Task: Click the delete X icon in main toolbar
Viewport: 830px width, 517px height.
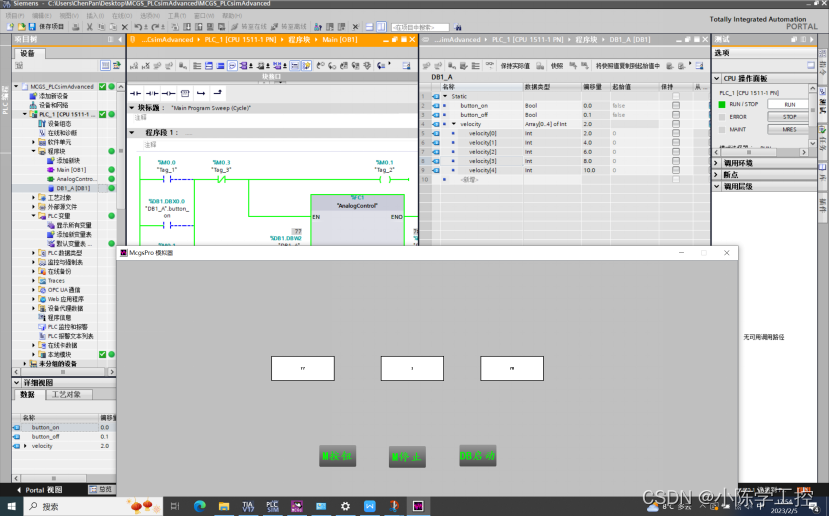Action: pos(124,26)
